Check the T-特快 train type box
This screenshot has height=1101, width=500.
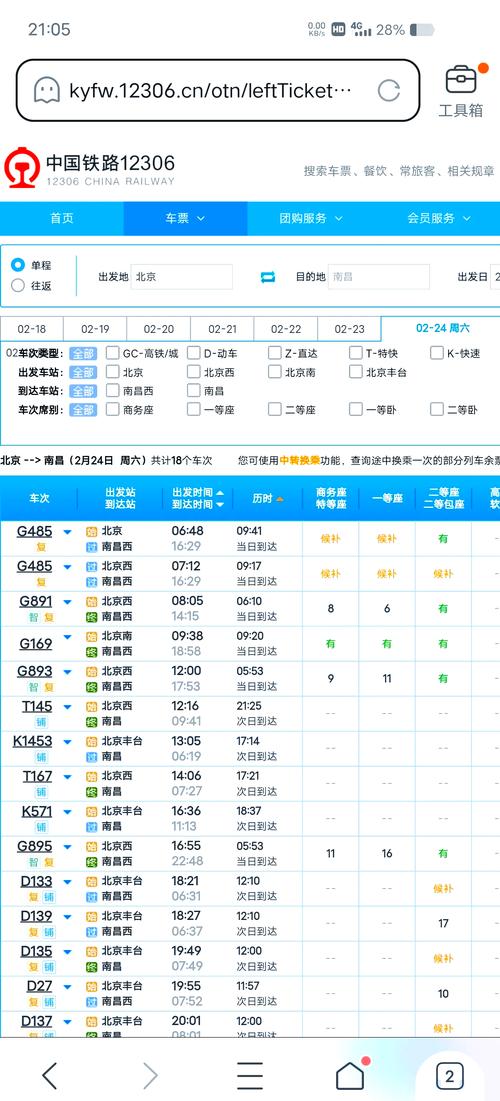click(355, 353)
